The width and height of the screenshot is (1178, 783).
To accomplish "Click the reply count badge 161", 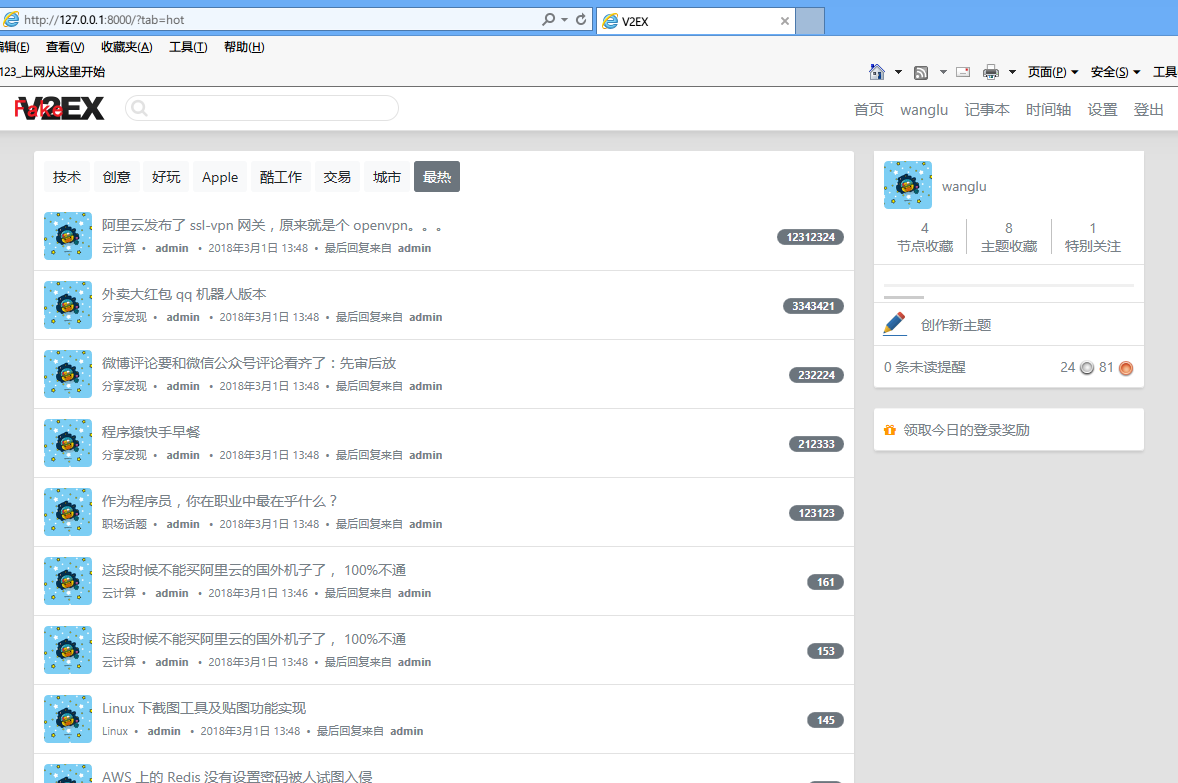I will pyautogui.click(x=826, y=582).
